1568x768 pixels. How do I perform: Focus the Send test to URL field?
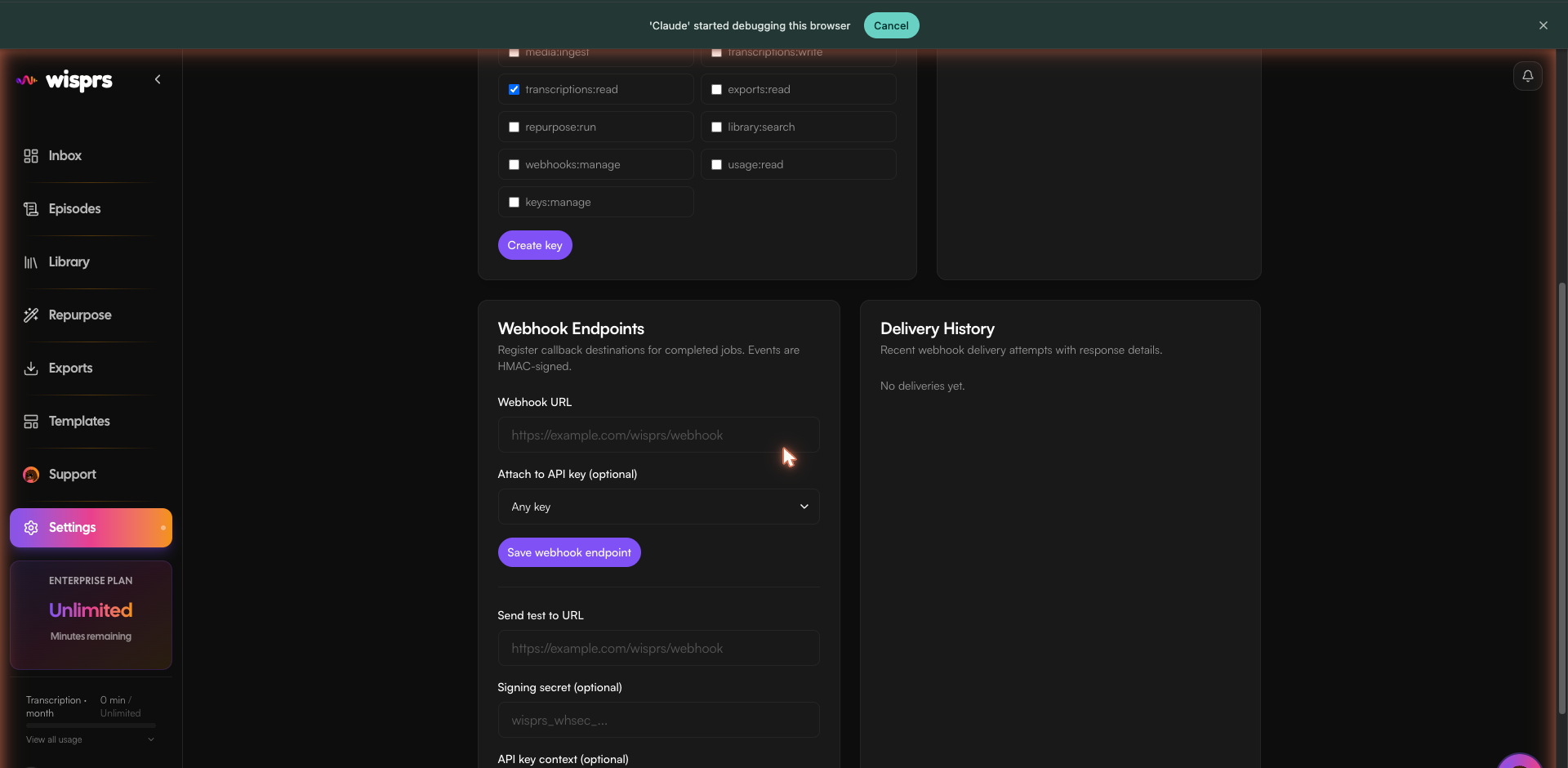658,648
